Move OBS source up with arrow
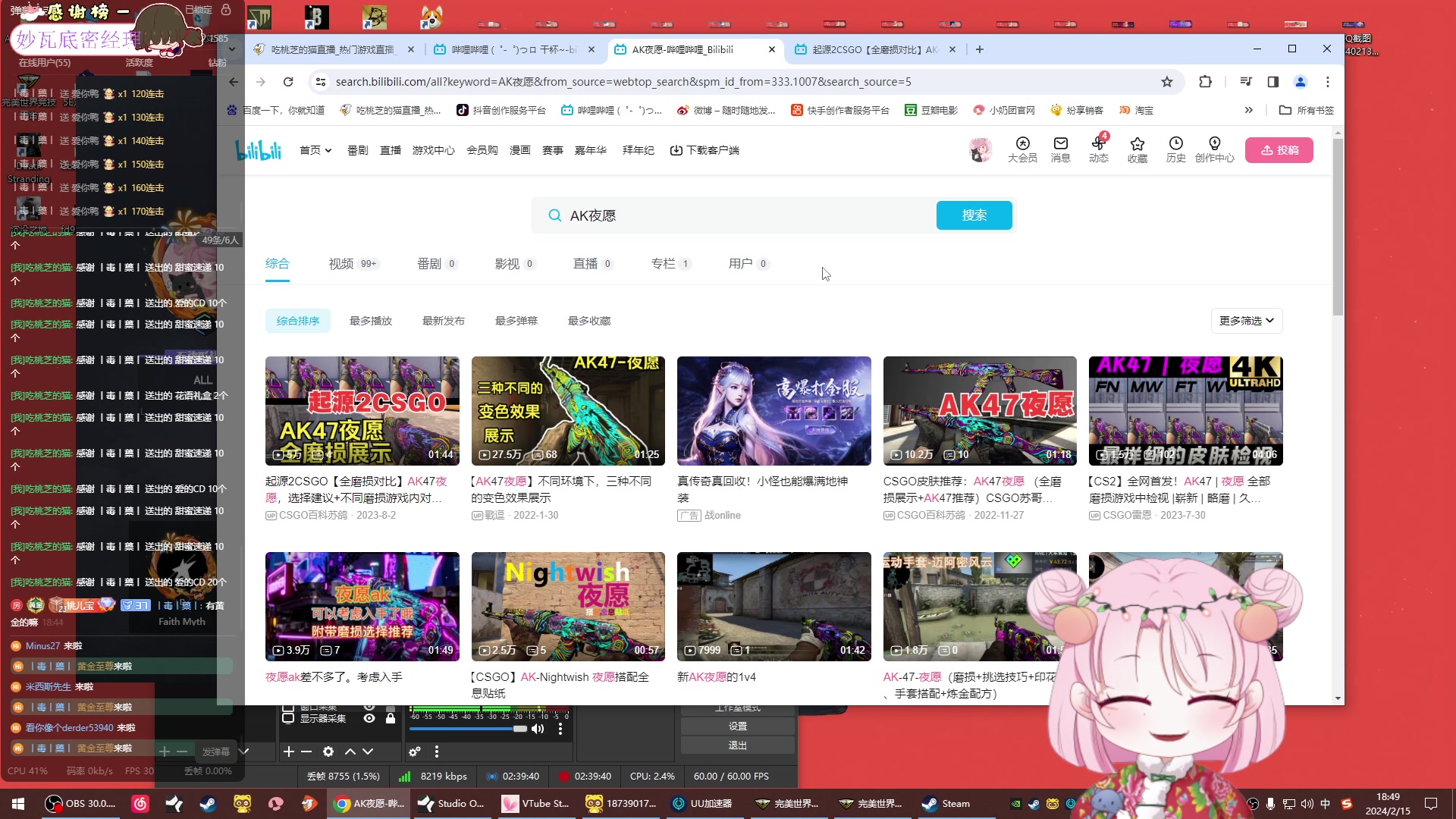 (x=350, y=752)
